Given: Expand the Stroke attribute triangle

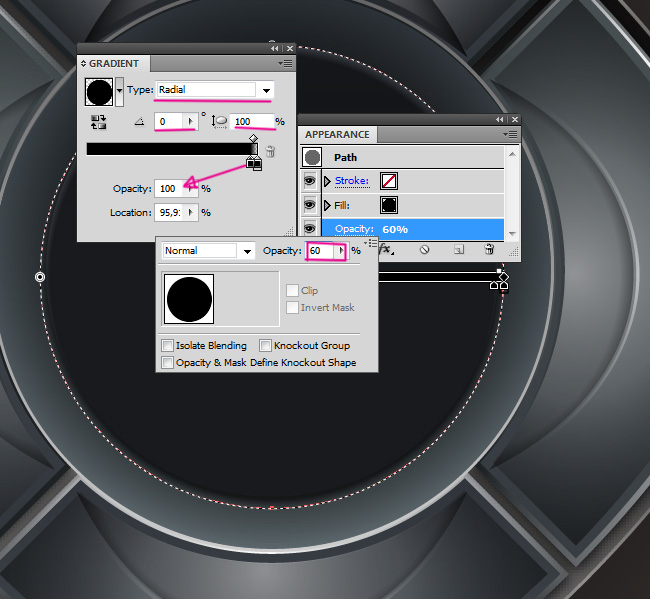Looking at the screenshot, I should (327, 181).
